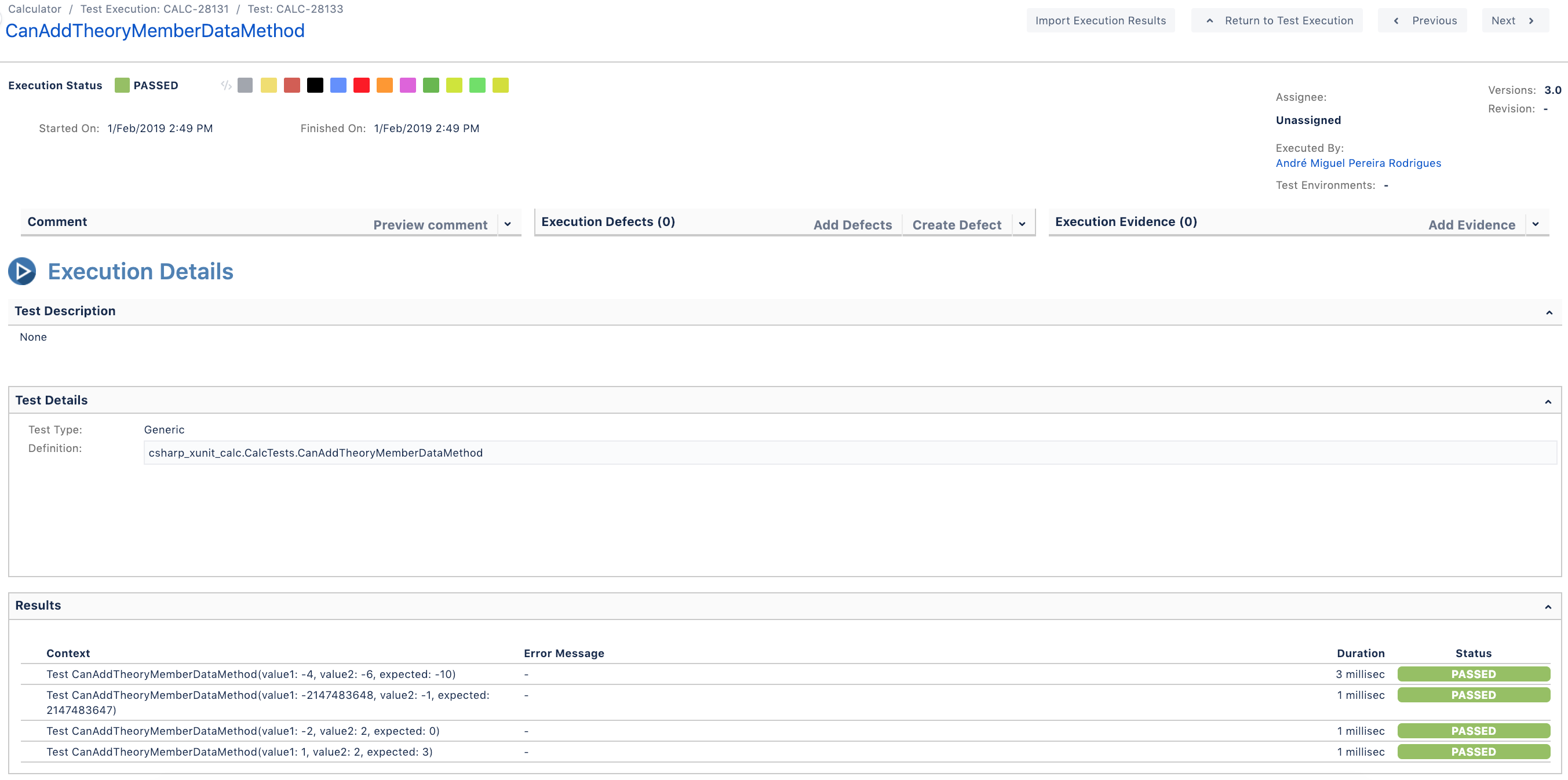
Task: Click the Error Message column header
Action: click(564, 653)
